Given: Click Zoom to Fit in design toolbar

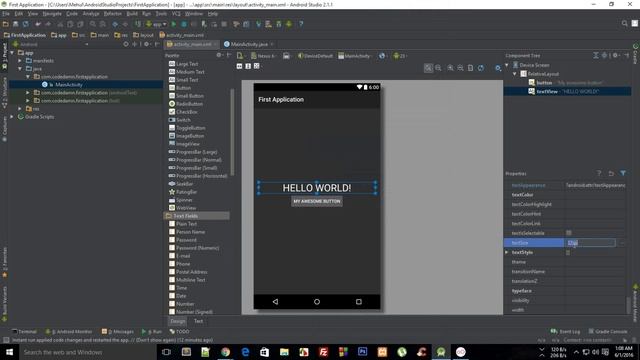Looking at the screenshot, I should coord(428,68).
